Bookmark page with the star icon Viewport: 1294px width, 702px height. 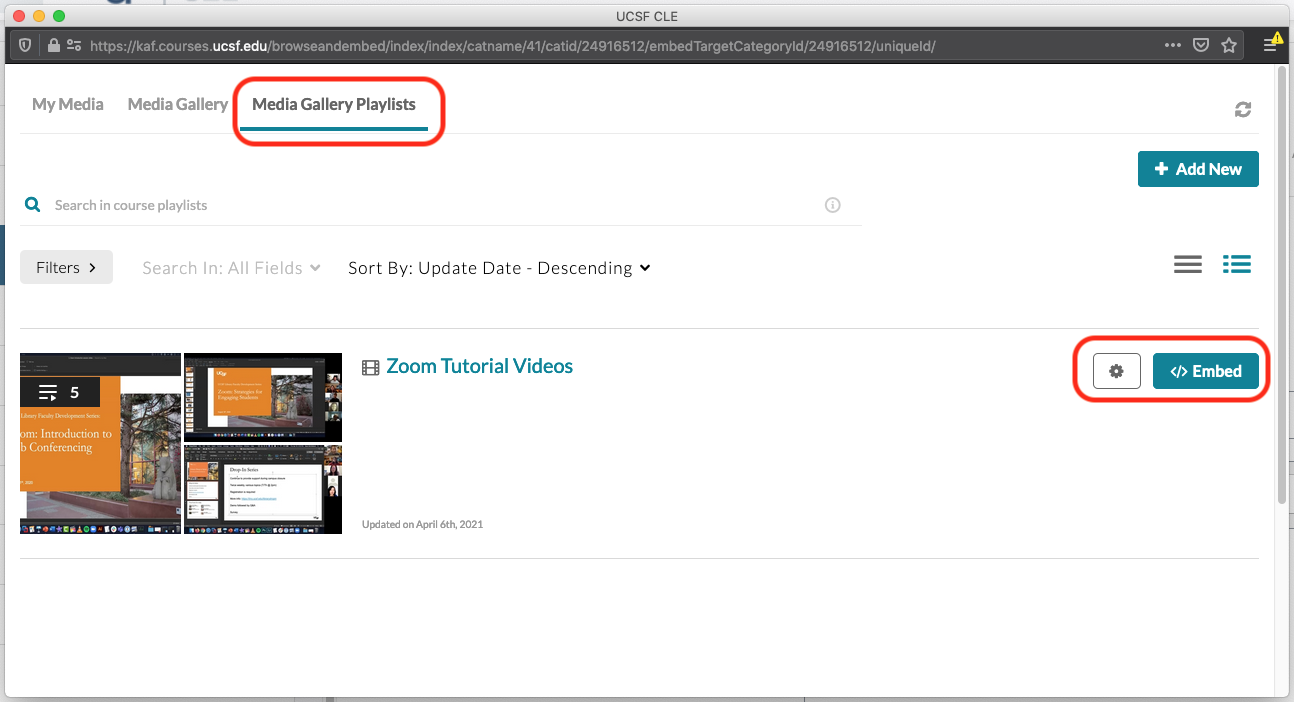pyautogui.click(x=1229, y=45)
